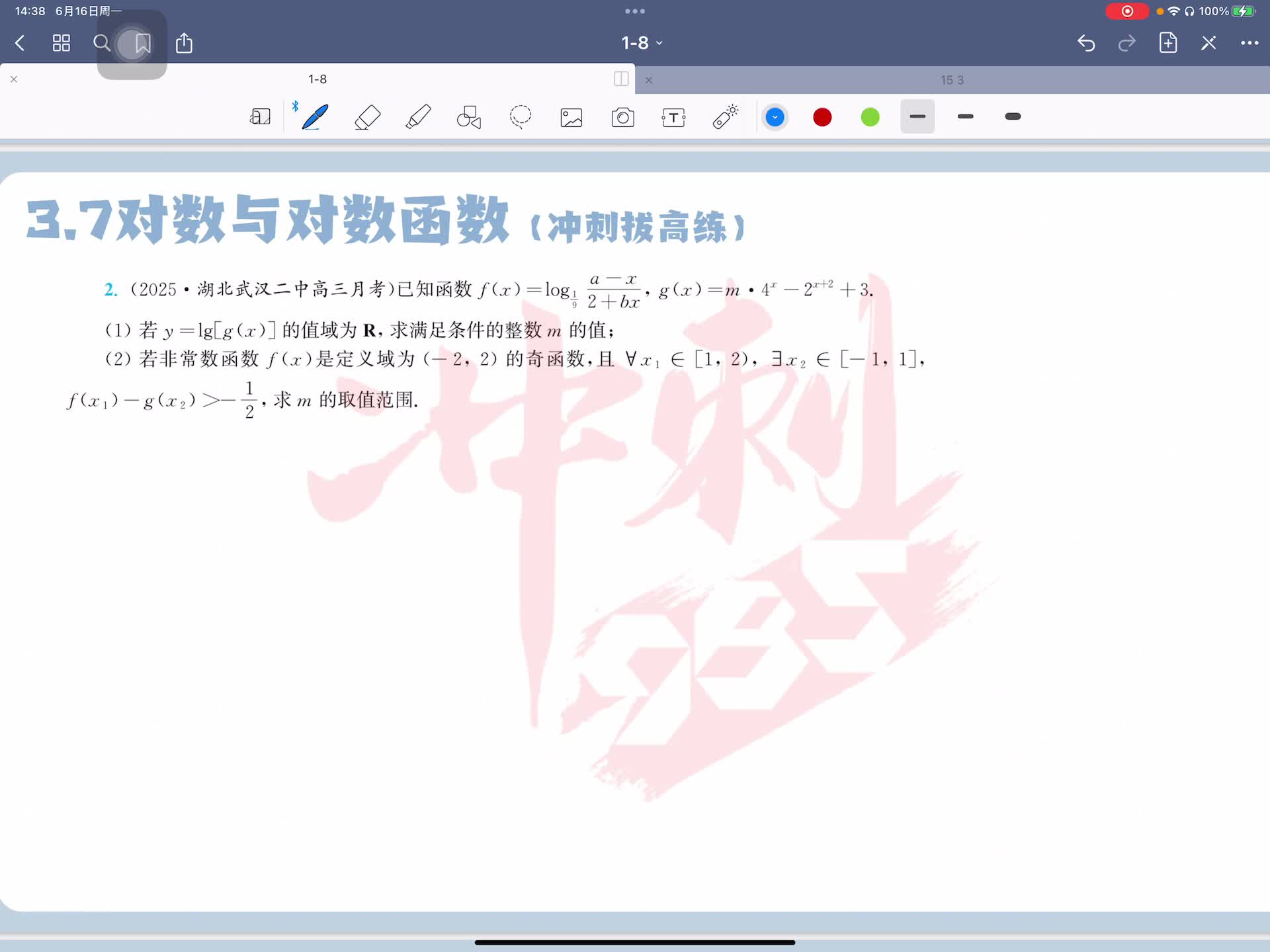Select the Eraser tool
The width and height of the screenshot is (1270, 952).
367,117
